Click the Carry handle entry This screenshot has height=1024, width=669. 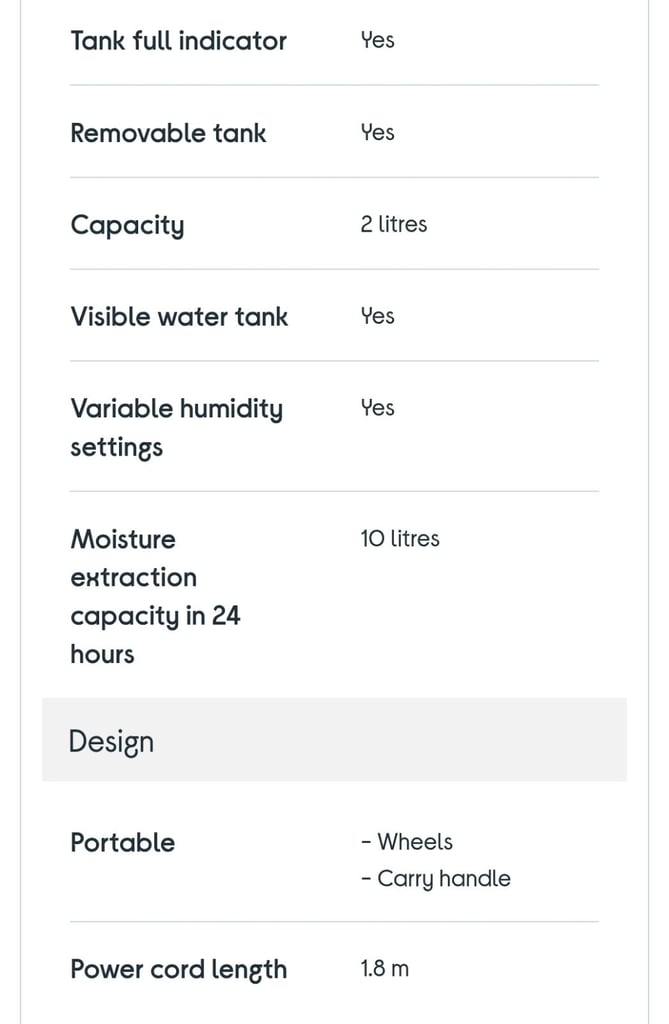click(x=436, y=879)
